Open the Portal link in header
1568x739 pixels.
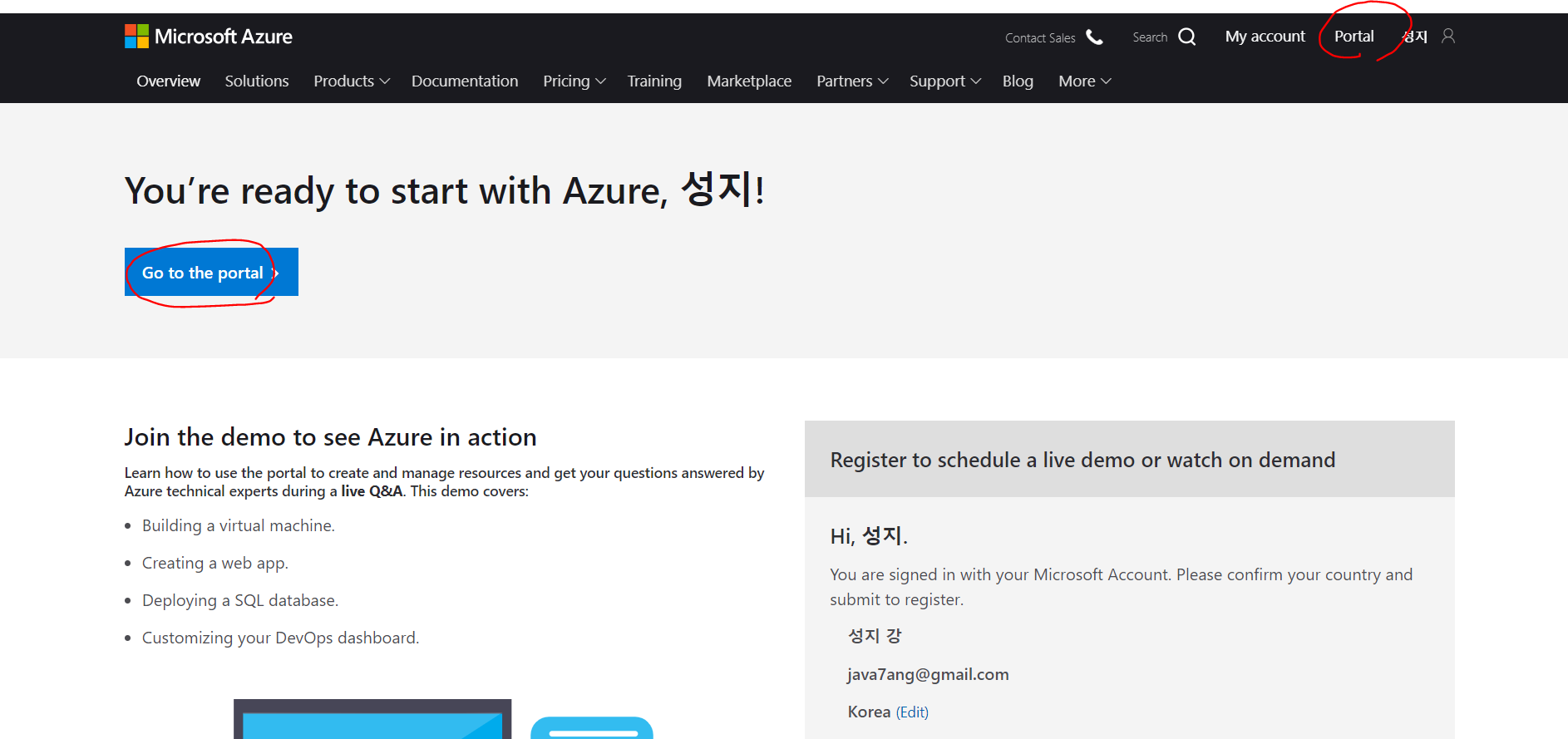click(x=1354, y=37)
